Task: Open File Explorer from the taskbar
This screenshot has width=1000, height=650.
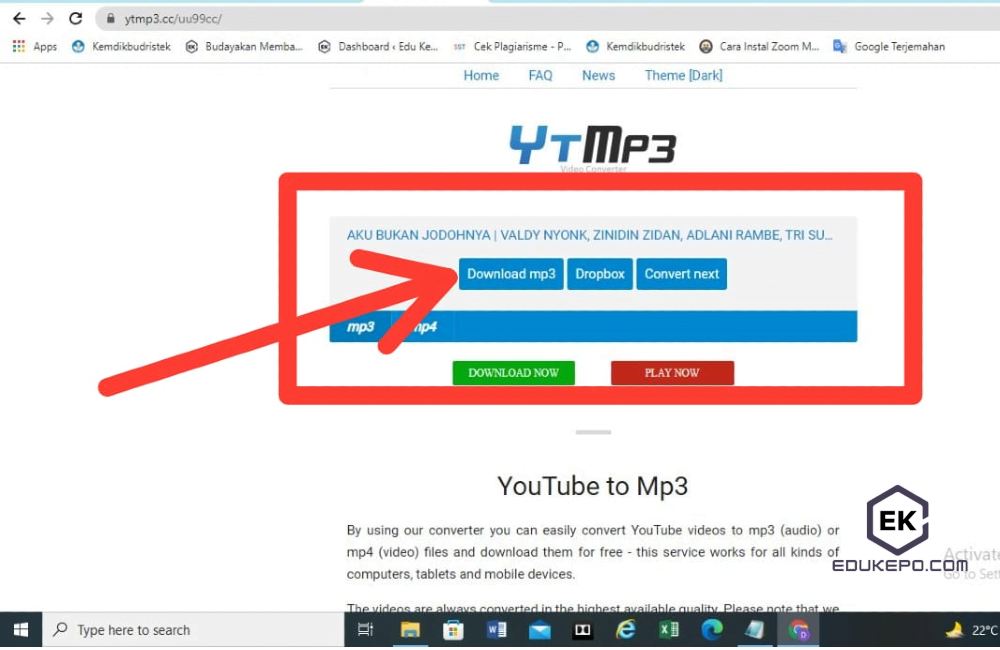Action: (x=410, y=630)
